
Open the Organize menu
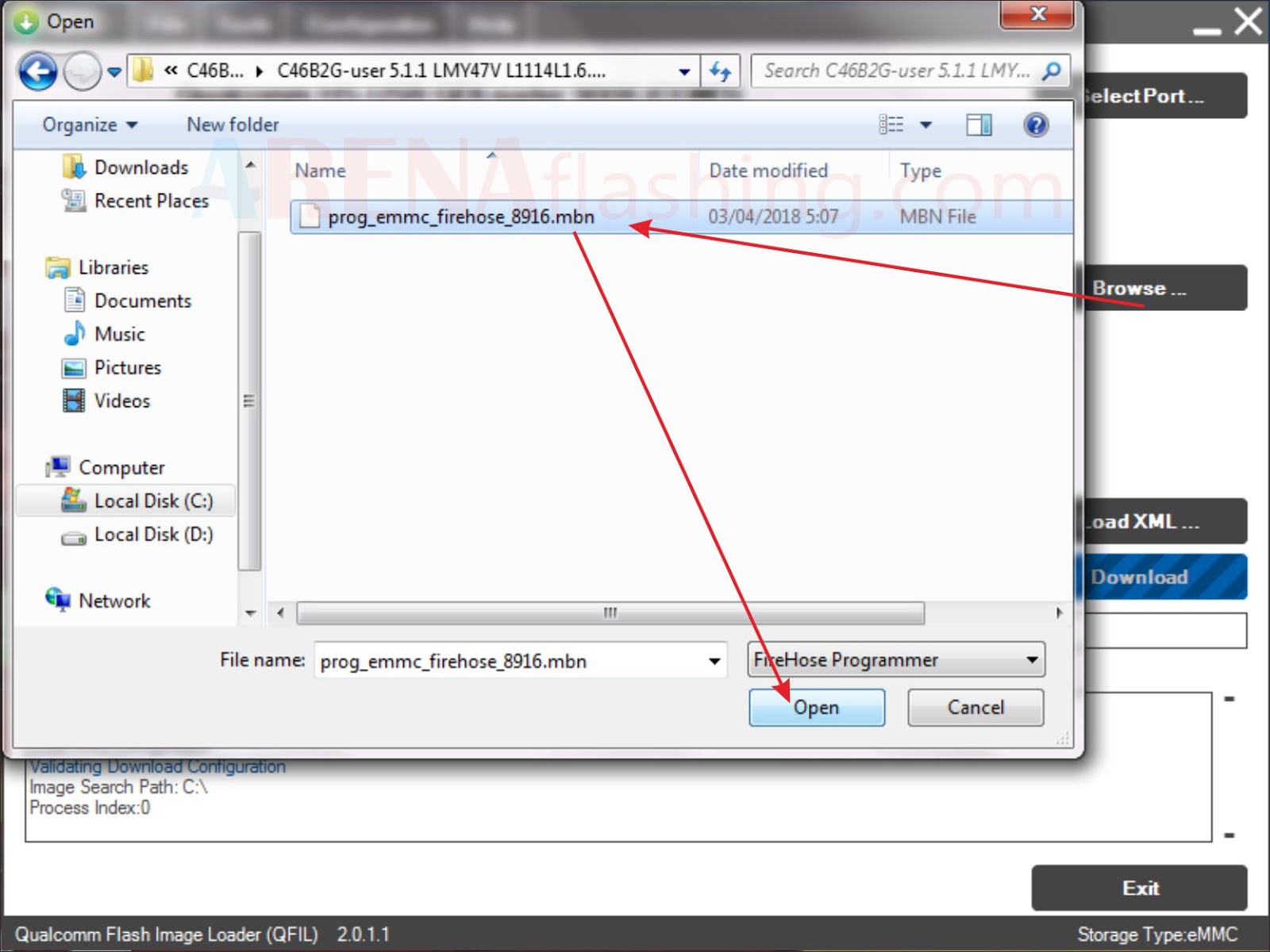90,125
